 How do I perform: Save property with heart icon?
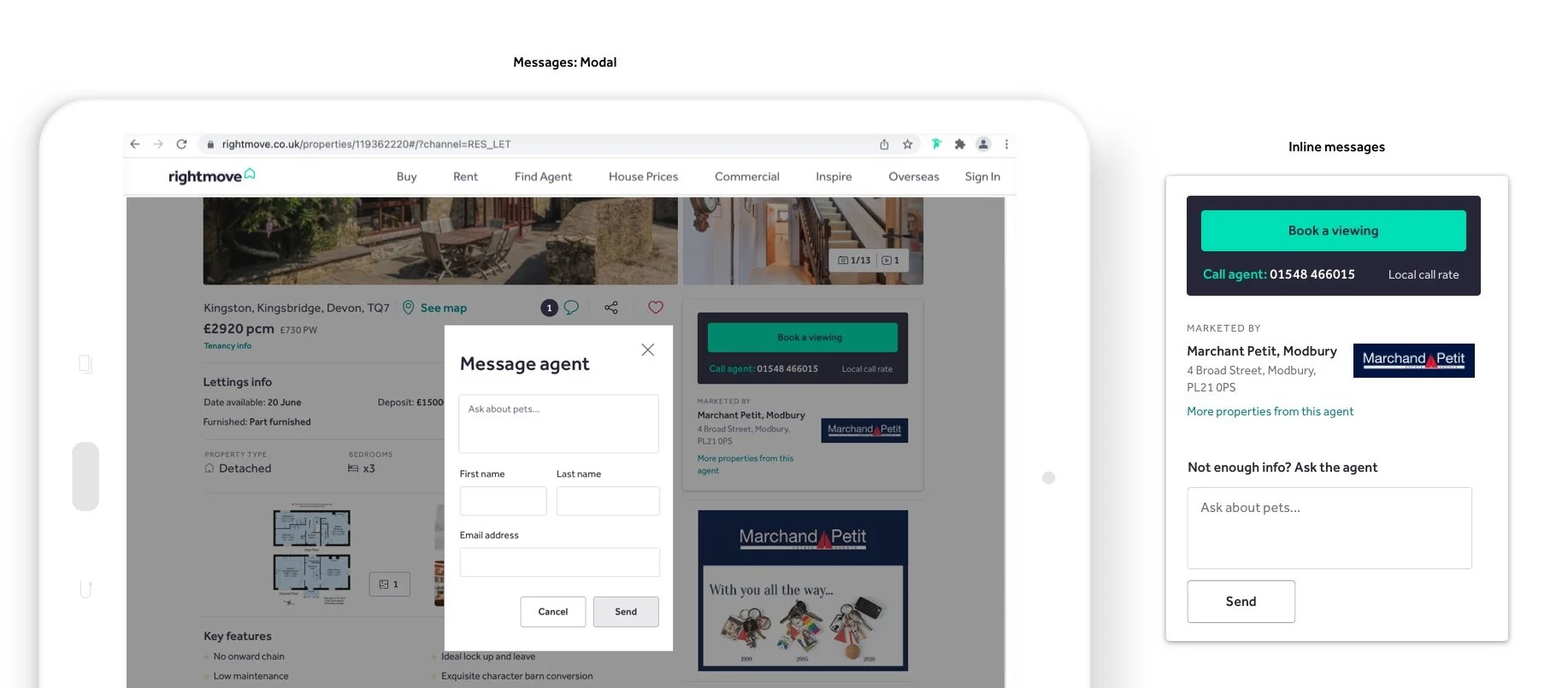656,308
